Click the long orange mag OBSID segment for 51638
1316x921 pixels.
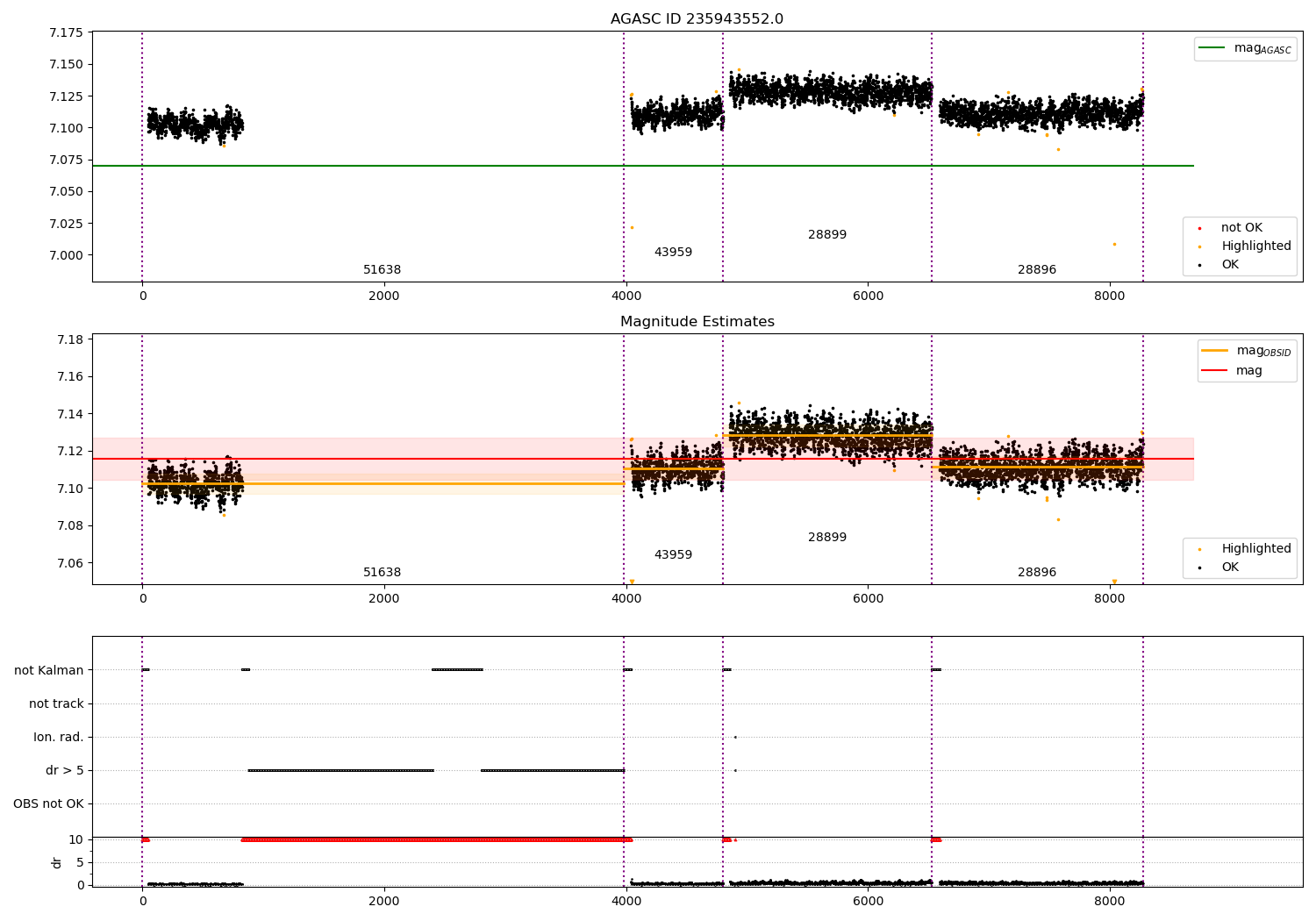pyautogui.click(x=383, y=483)
